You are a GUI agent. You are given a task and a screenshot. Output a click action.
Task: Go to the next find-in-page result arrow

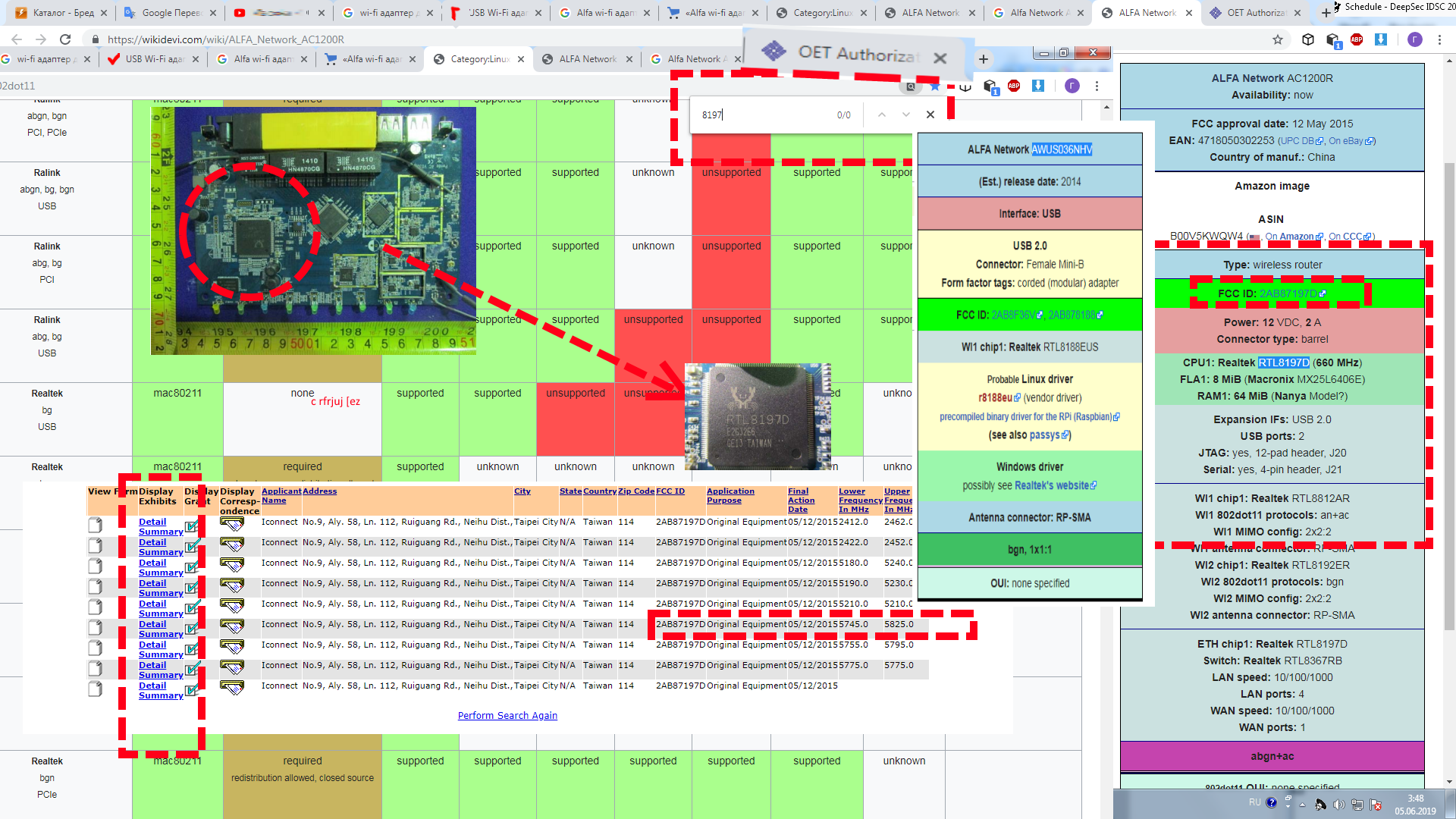[905, 115]
